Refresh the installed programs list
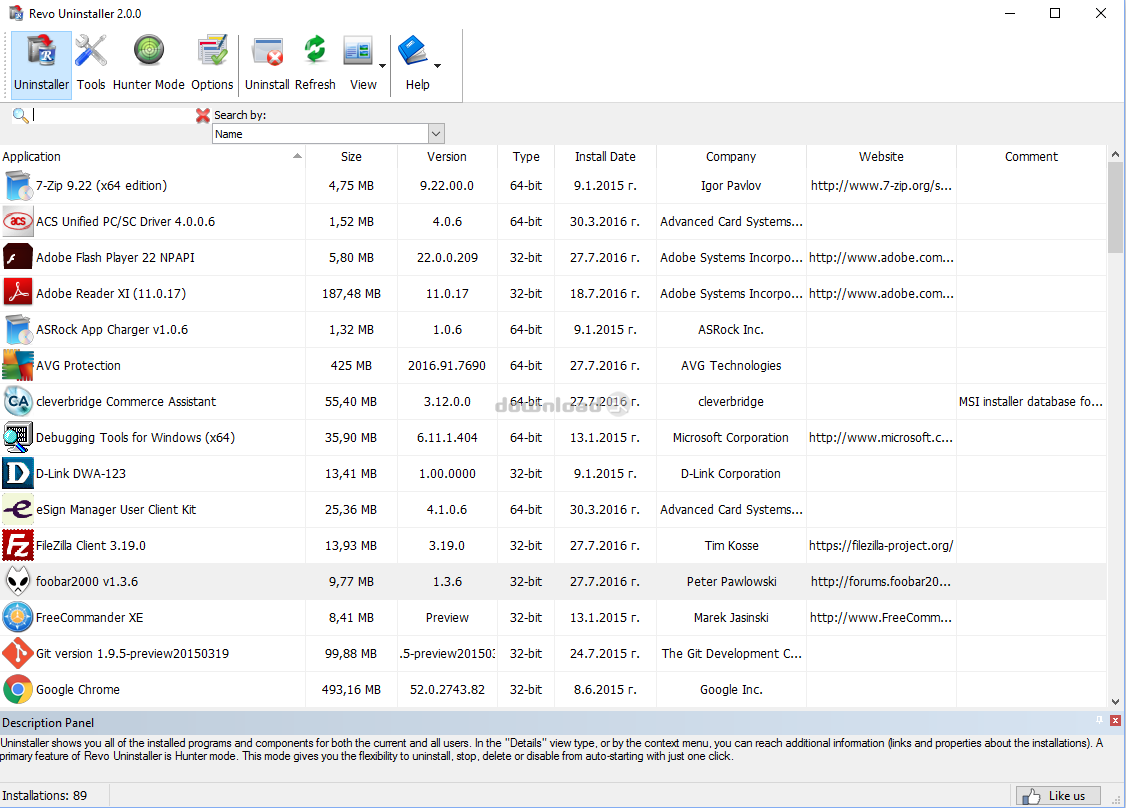1126x808 pixels. pyautogui.click(x=315, y=51)
